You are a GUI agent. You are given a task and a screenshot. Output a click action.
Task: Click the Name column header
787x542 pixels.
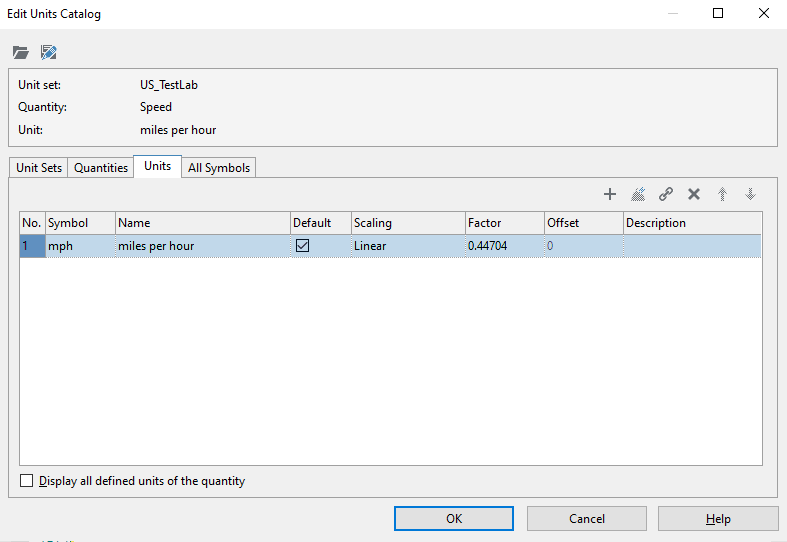click(202, 223)
